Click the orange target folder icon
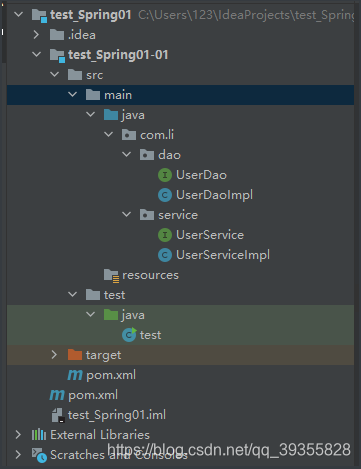361x469 pixels. 75,355
